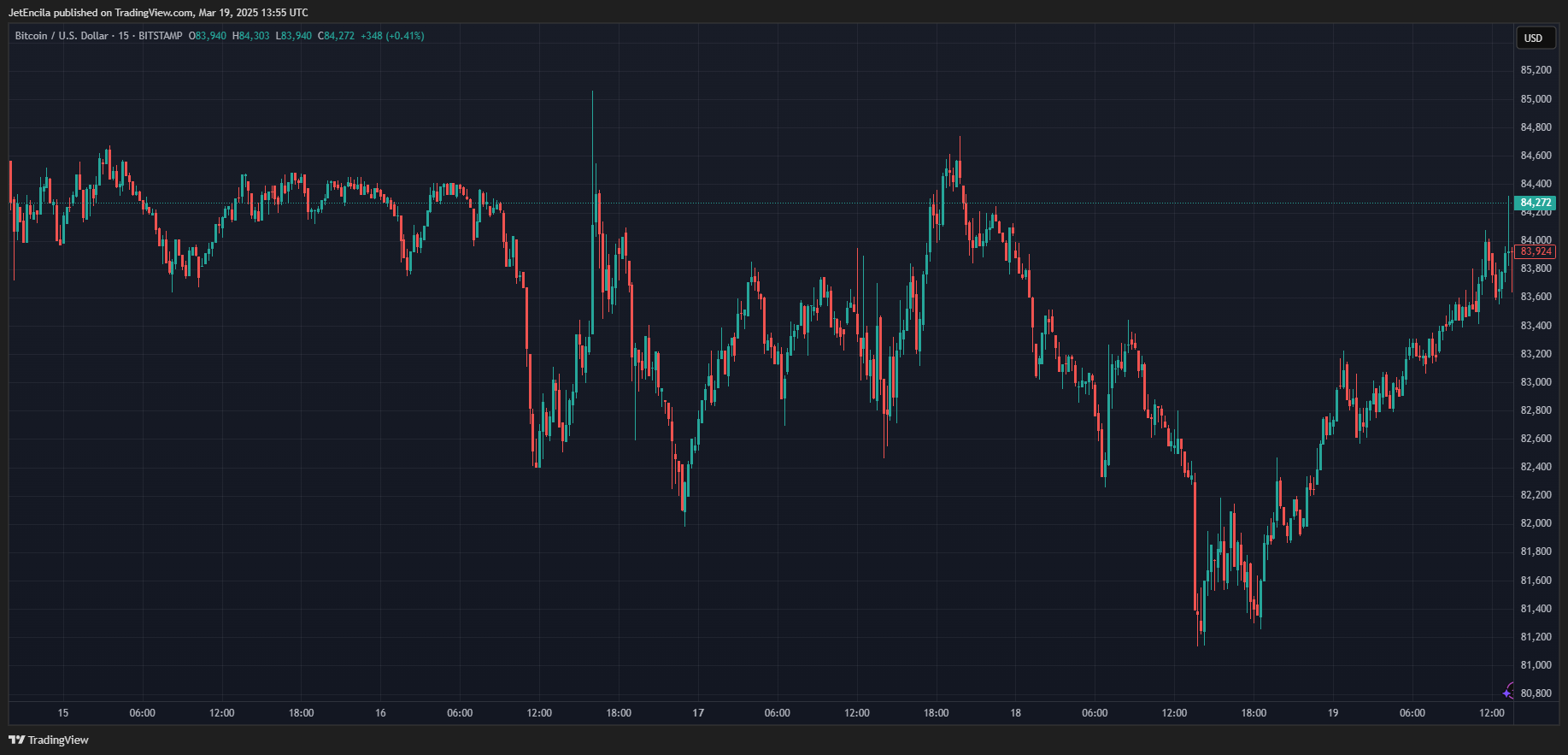The height and width of the screenshot is (755, 1568).
Task: Click the 81,800 price axis label
Action: coord(1536,552)
